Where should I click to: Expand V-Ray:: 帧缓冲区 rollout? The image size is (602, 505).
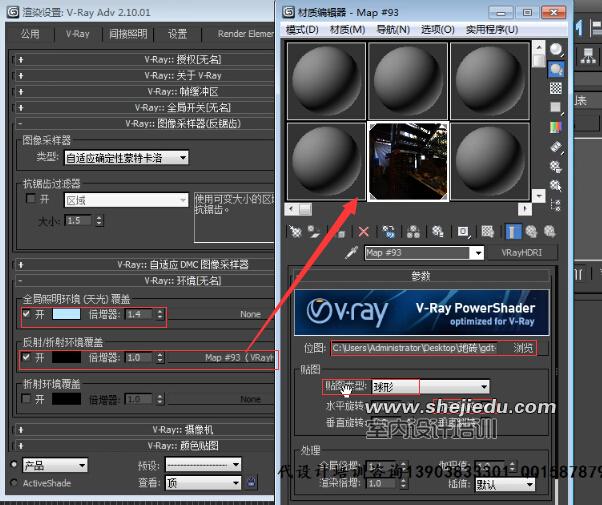tap(145, 91)
